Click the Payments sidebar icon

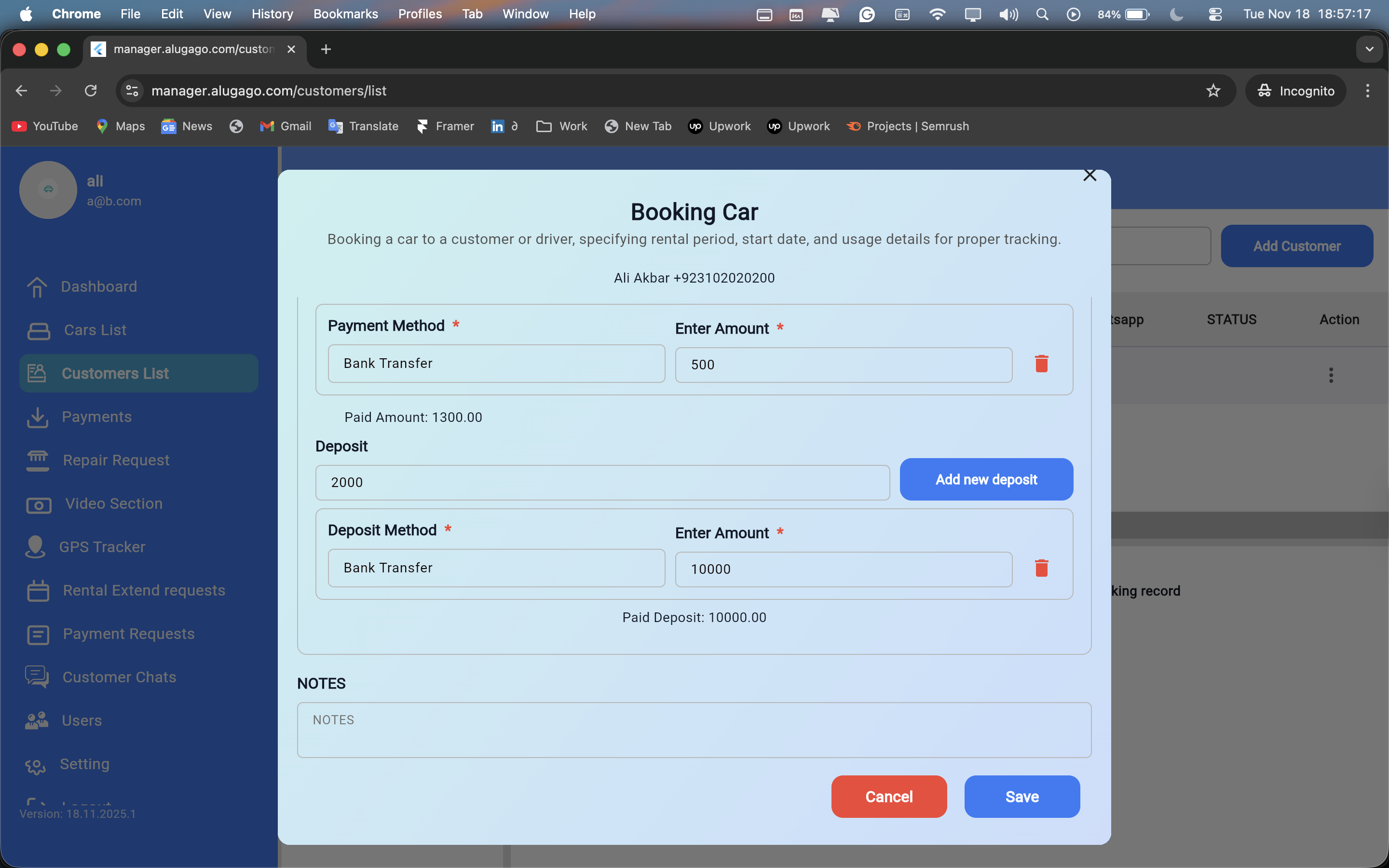tap(37, 417)
